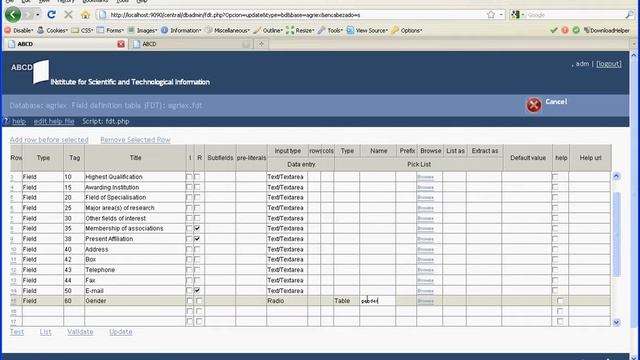Image resolution: width=640 pixels, height=360 pixels.
Task: Switch to the second ABCD tab
Action: coord(191,44)
